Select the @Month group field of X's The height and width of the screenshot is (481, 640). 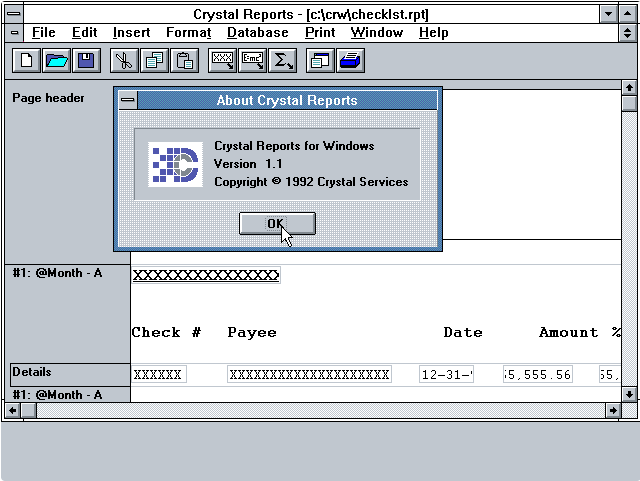(206, 275)
